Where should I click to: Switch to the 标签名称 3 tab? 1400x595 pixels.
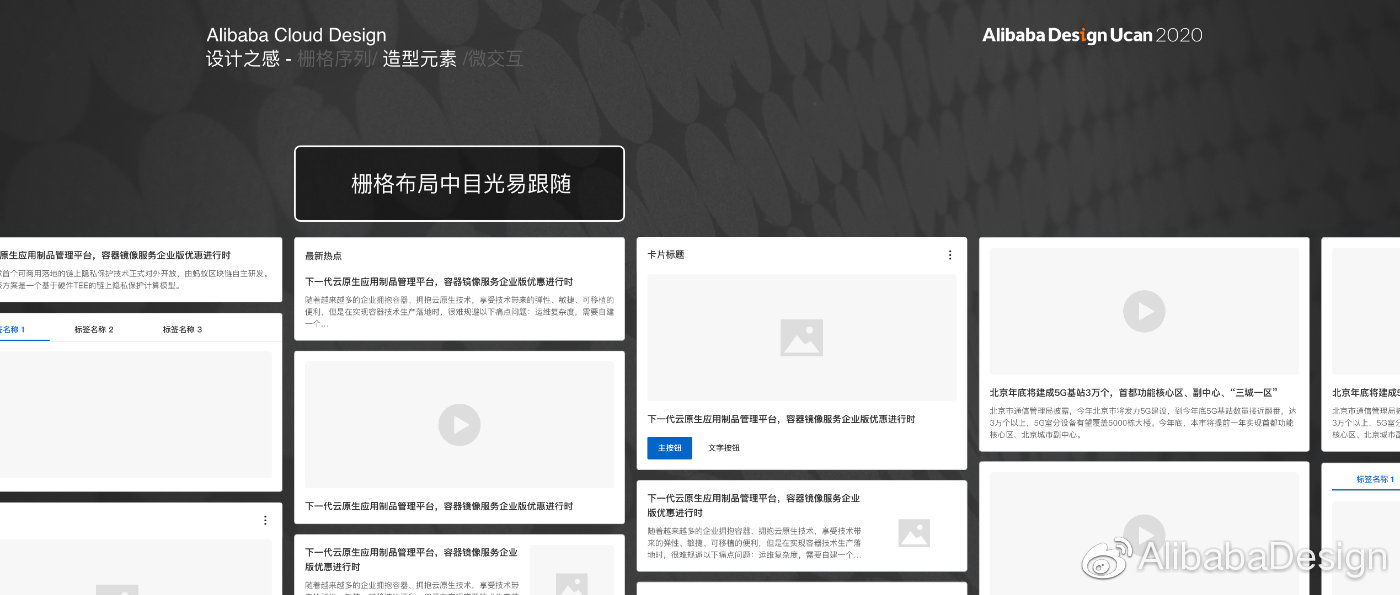[182, 329]
